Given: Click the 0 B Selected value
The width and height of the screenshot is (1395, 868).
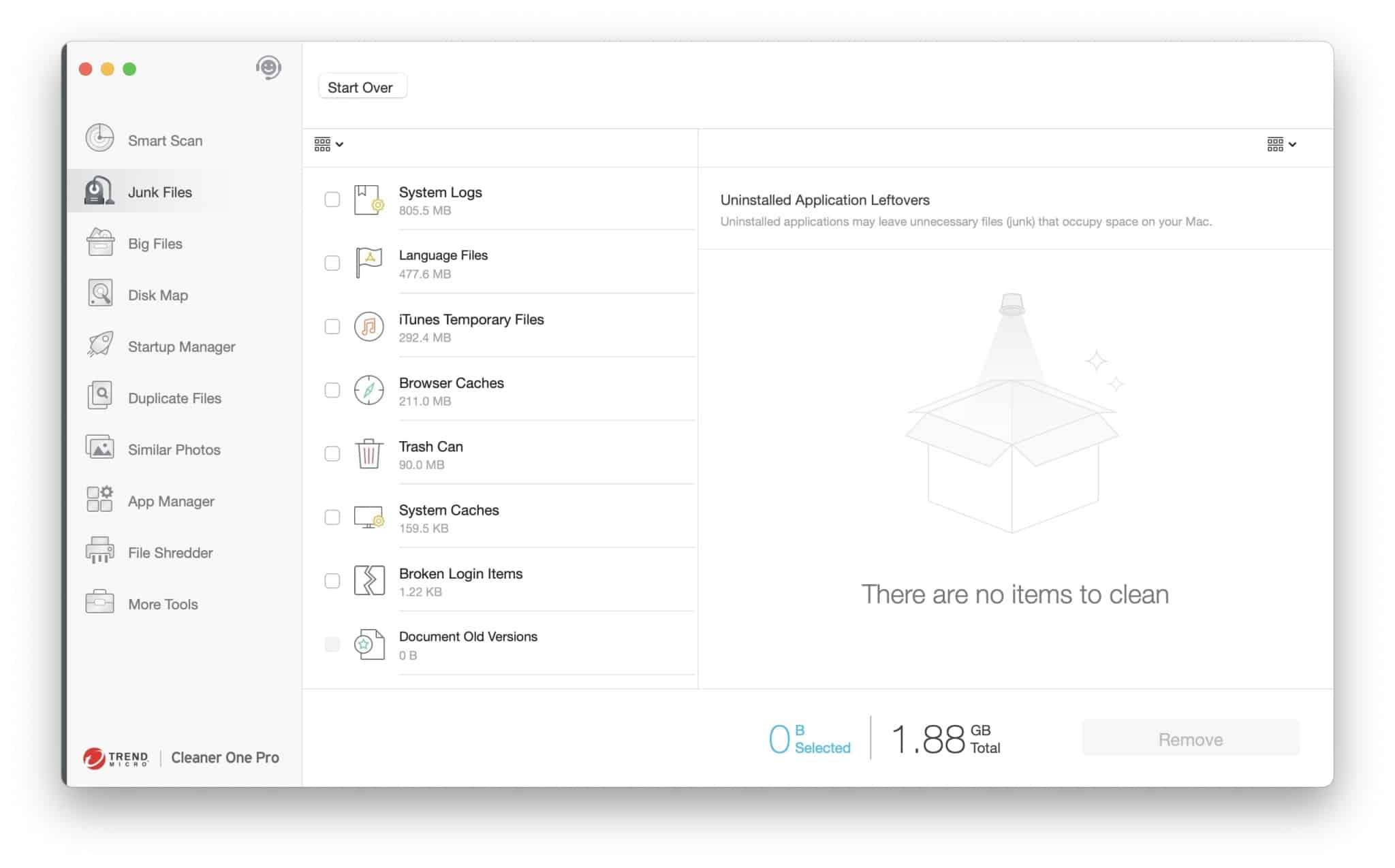Looking at the screenshot, I should tap(809, 739).
